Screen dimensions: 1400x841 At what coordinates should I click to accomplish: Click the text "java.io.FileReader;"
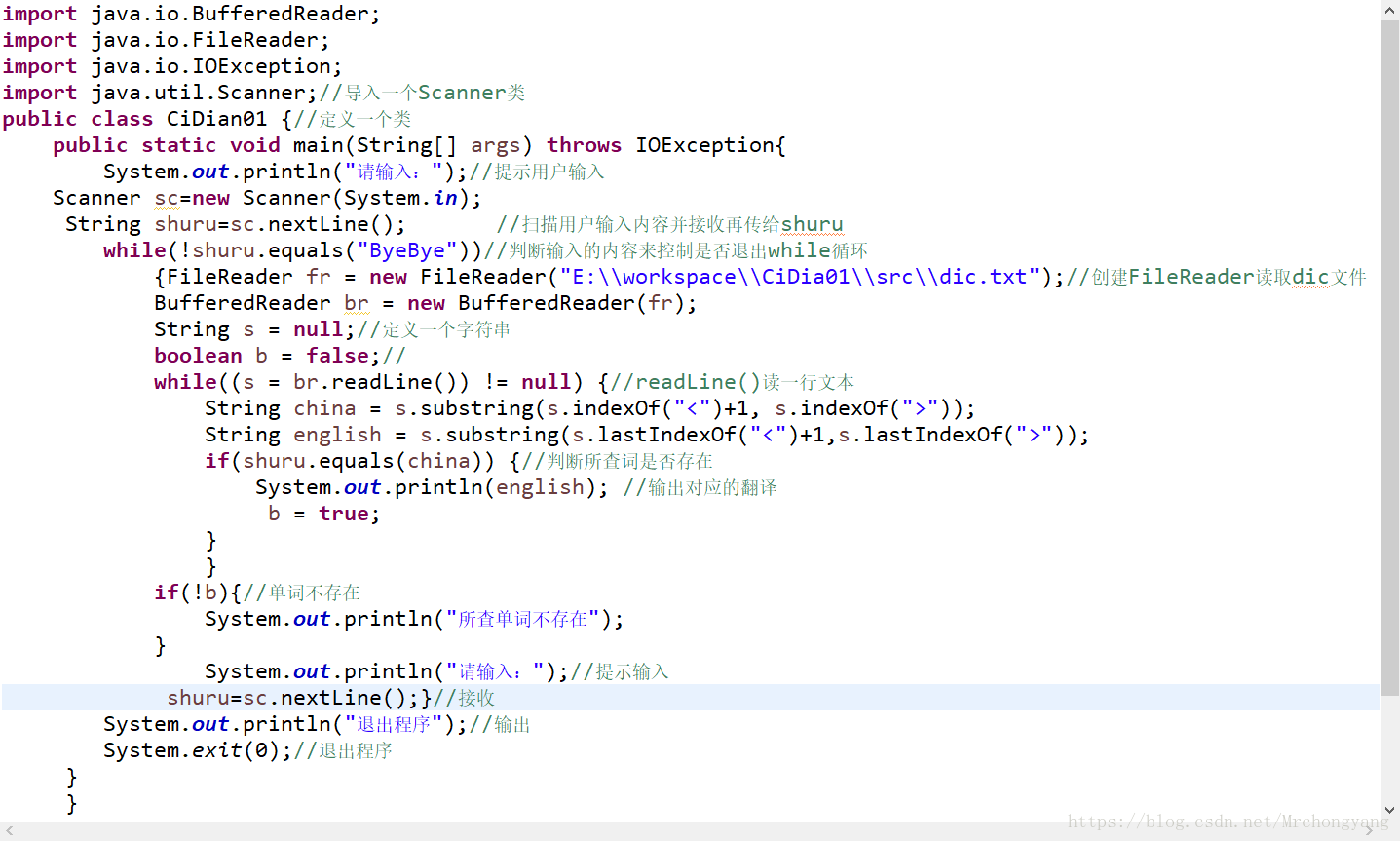point(210,40)
